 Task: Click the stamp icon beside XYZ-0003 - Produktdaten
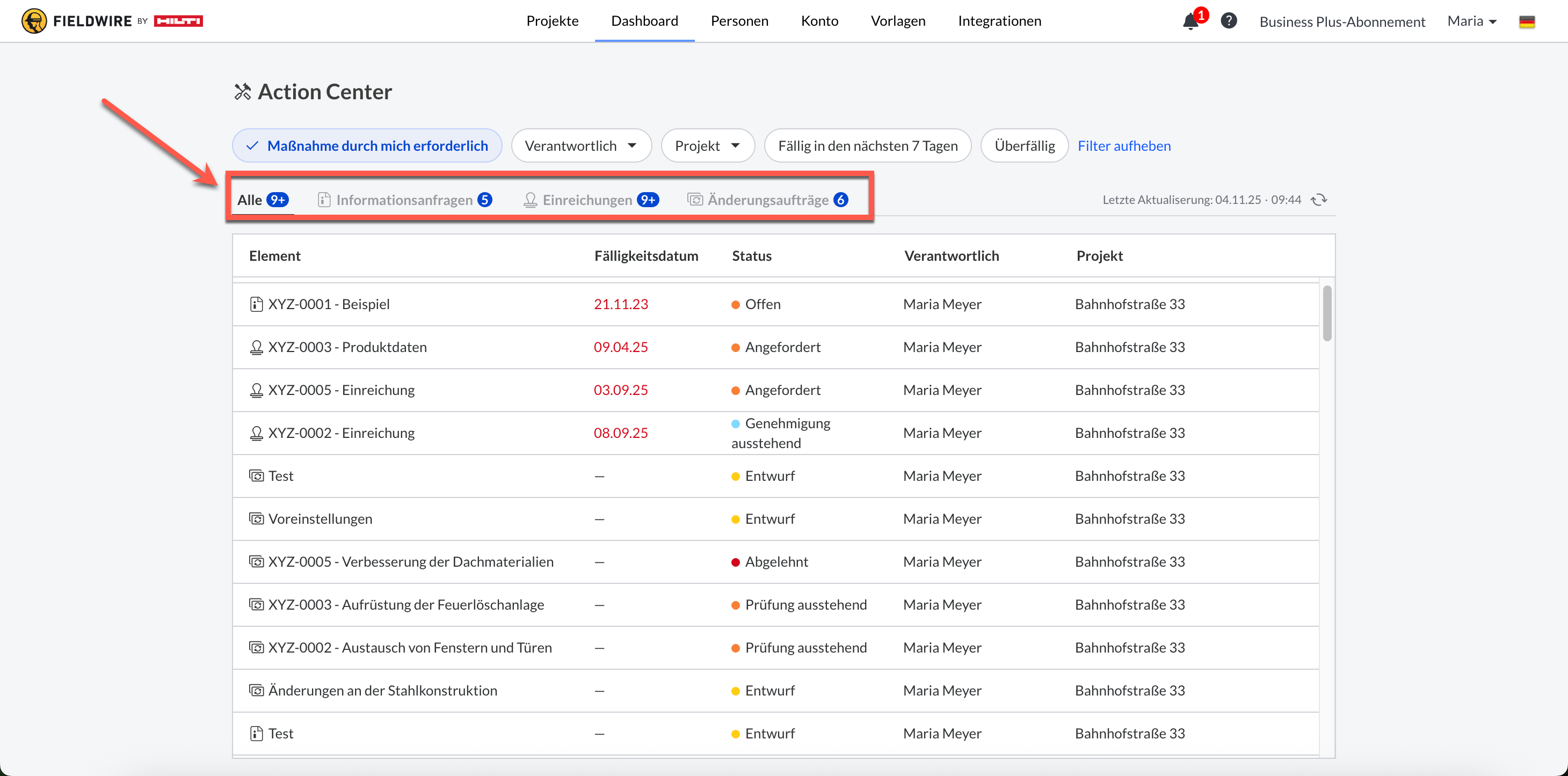(x=256, y=347)
